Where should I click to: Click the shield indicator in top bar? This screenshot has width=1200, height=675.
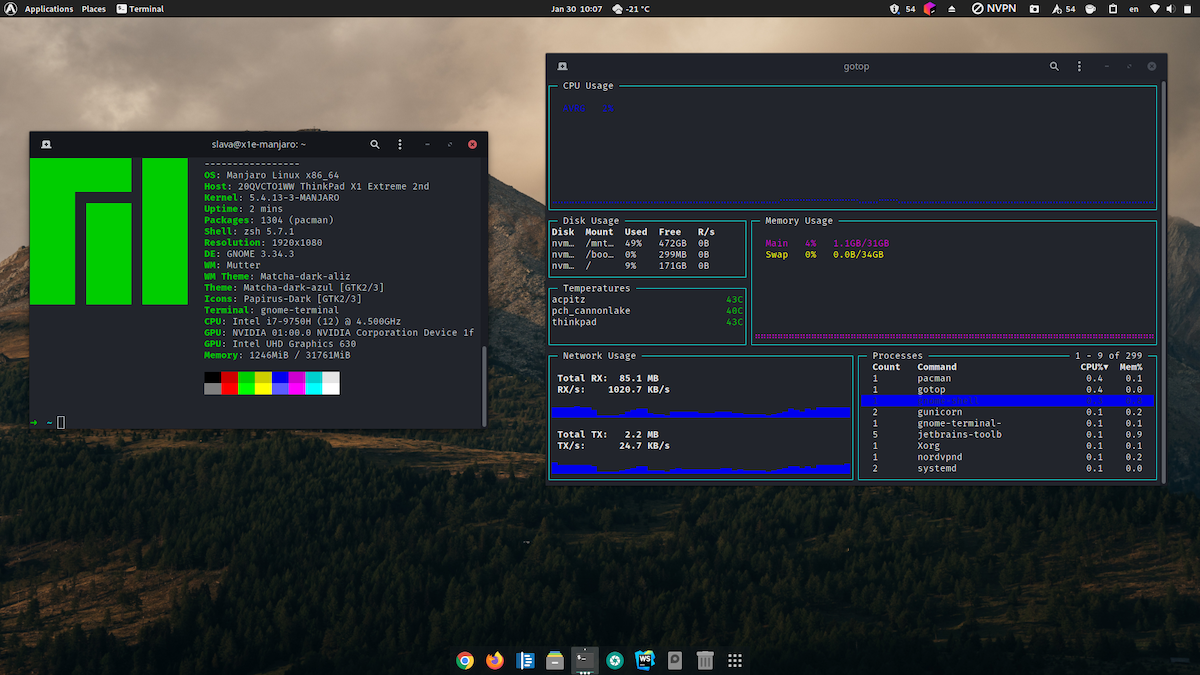894,9
